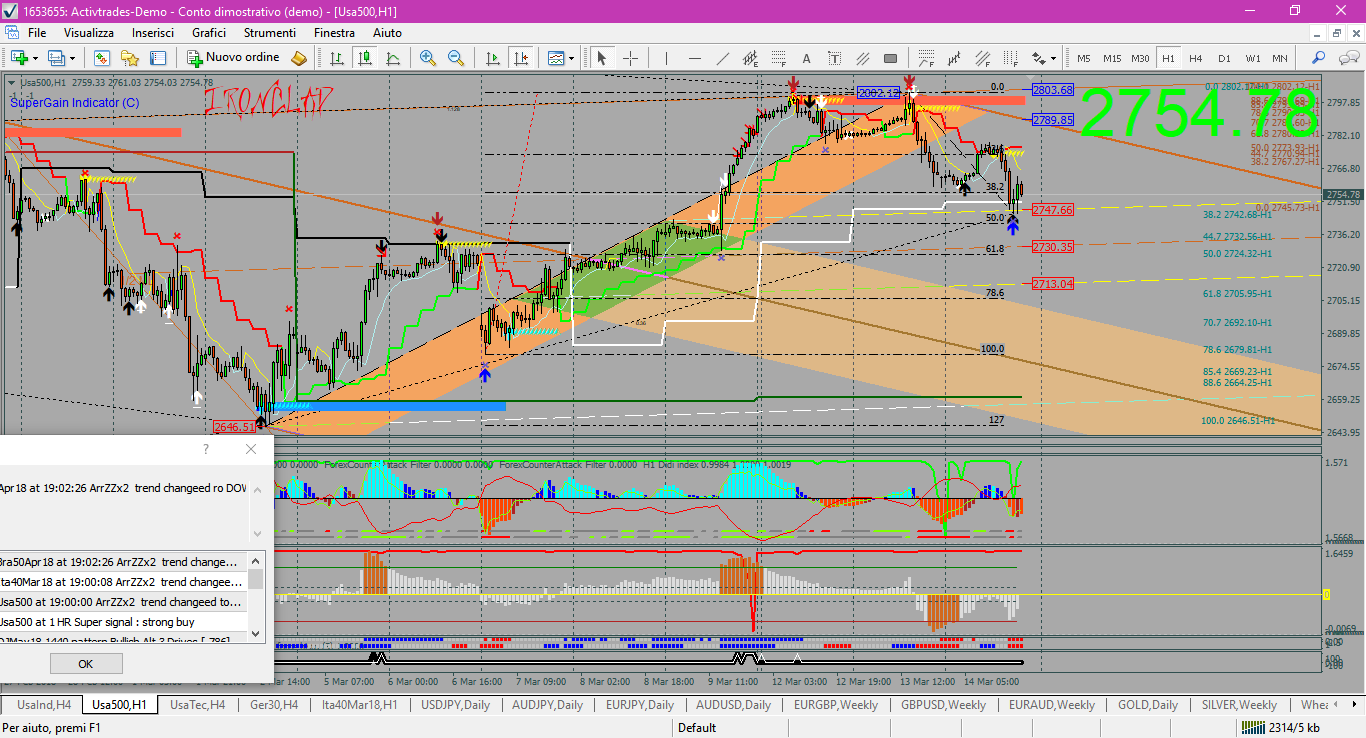Open the Market Watch window icon
The height and width of the screenshot is (738, 1366).
101,58
